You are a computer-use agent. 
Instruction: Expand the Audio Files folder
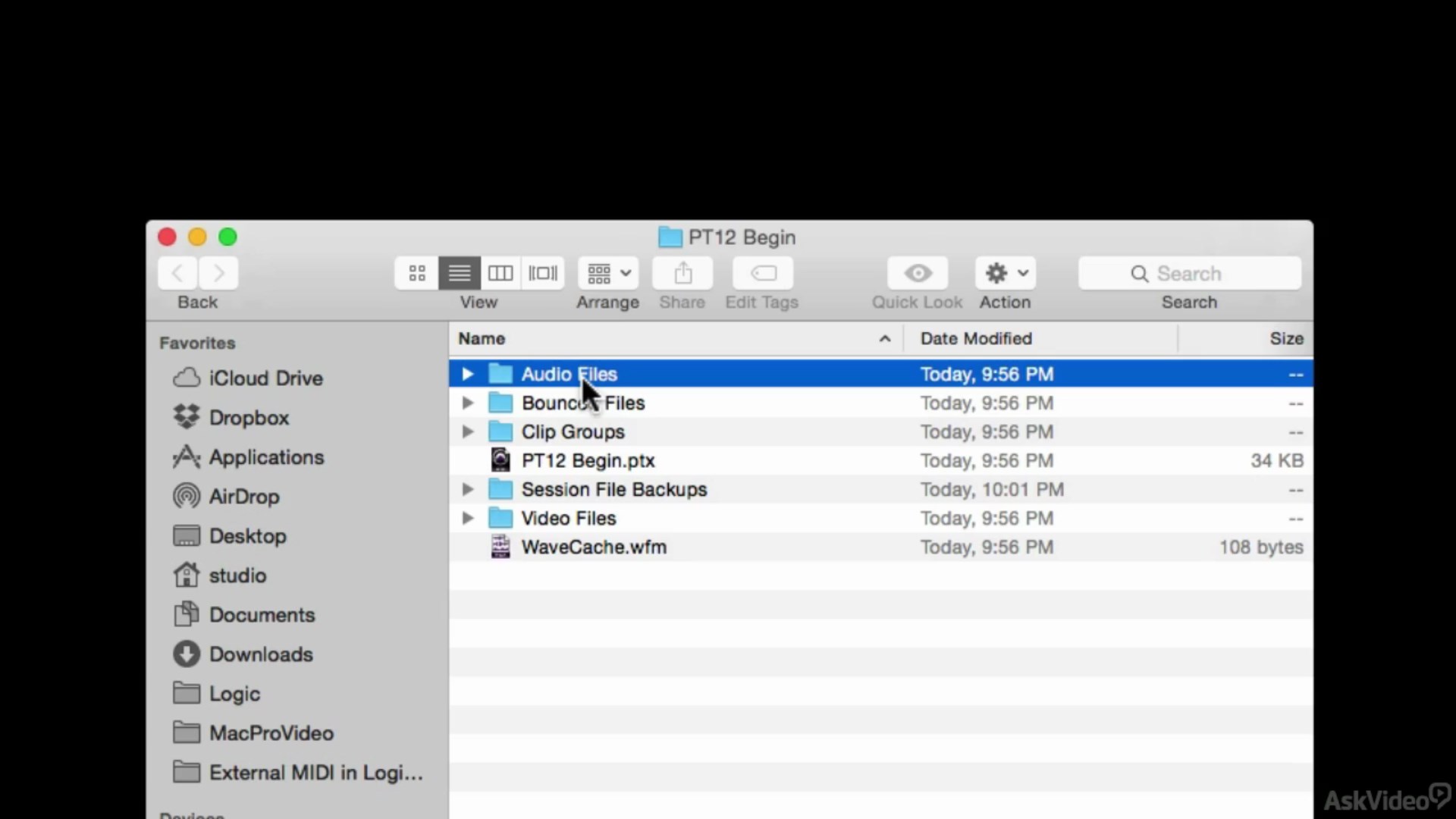click(x=468, y=374)
